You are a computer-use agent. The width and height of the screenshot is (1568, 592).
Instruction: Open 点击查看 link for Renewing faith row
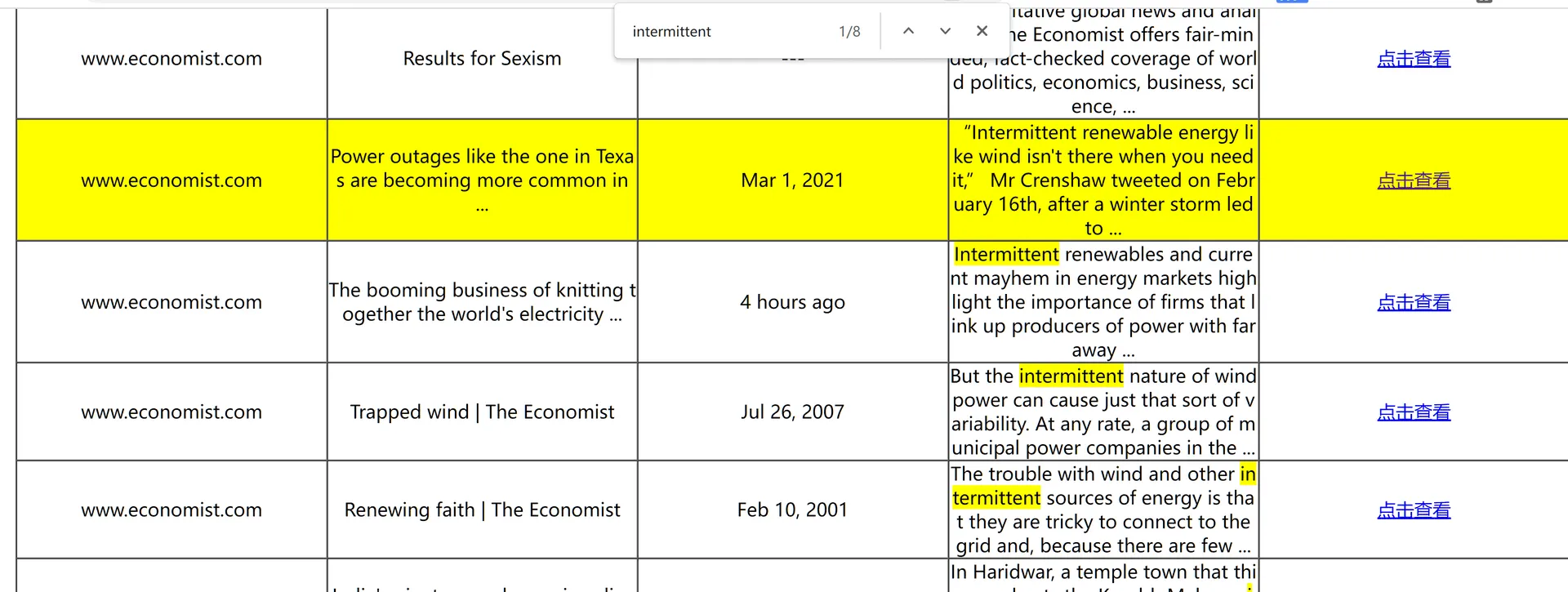click(1414, 510)
